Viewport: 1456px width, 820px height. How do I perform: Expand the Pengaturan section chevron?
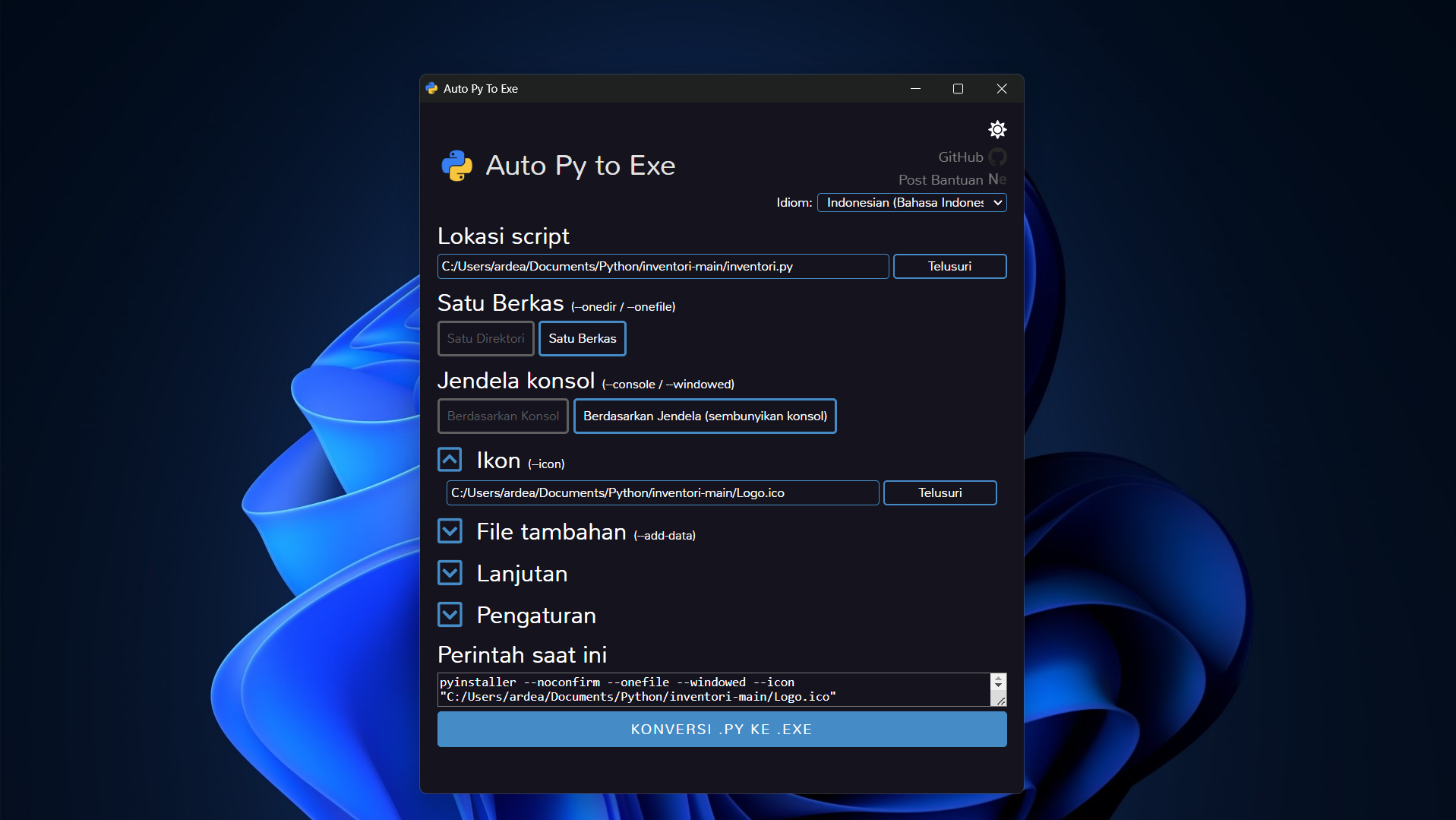pyautogui.click(x=450, y=615)
